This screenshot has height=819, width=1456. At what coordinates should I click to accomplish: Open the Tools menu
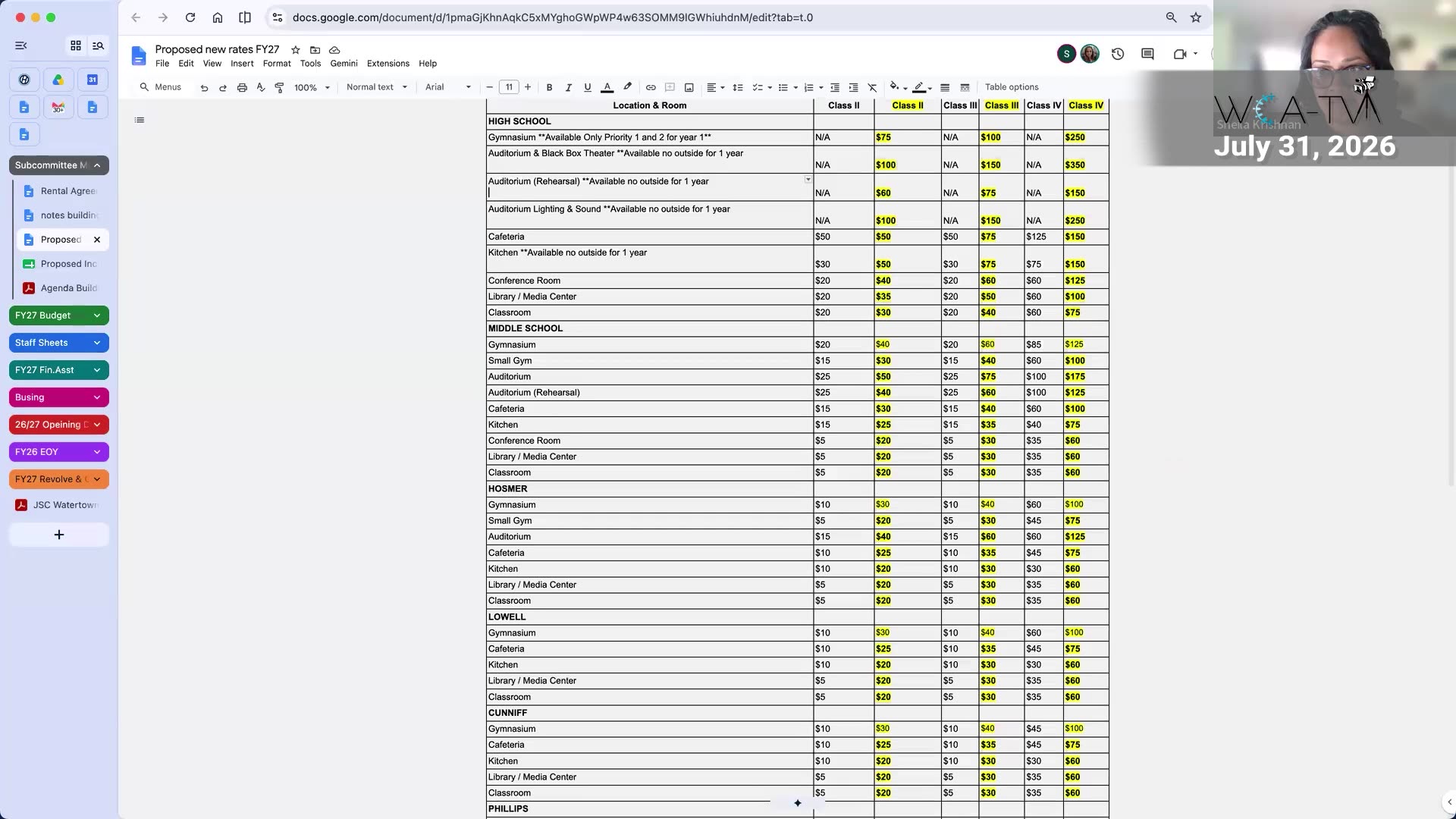[310, 64]
